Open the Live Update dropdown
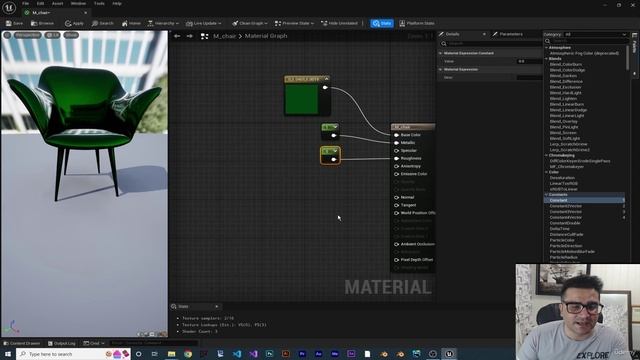 click(x=203, y=23)
